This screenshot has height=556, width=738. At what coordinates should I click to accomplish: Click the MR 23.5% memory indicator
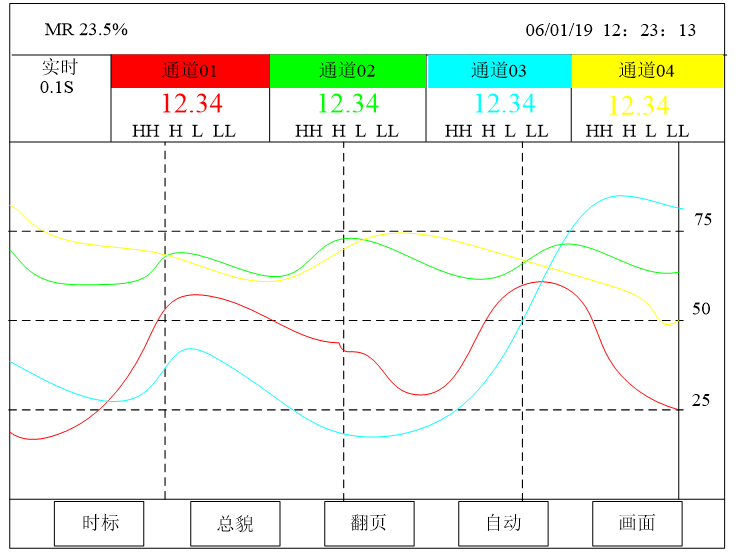[86, 30]
